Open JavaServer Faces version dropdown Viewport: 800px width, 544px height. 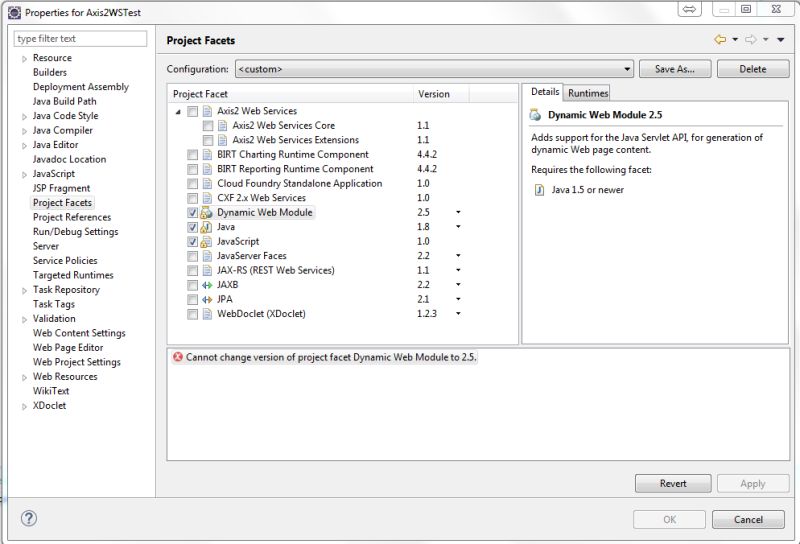[x=458, y=255]
